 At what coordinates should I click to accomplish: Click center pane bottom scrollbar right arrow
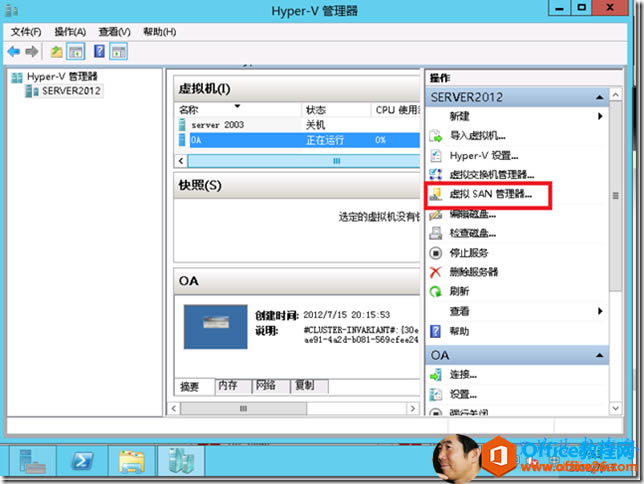[412, 408]
